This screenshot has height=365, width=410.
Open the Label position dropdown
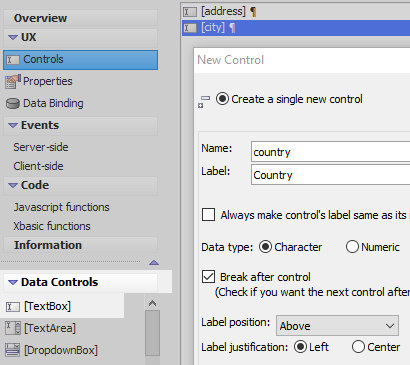pos(337,326)
